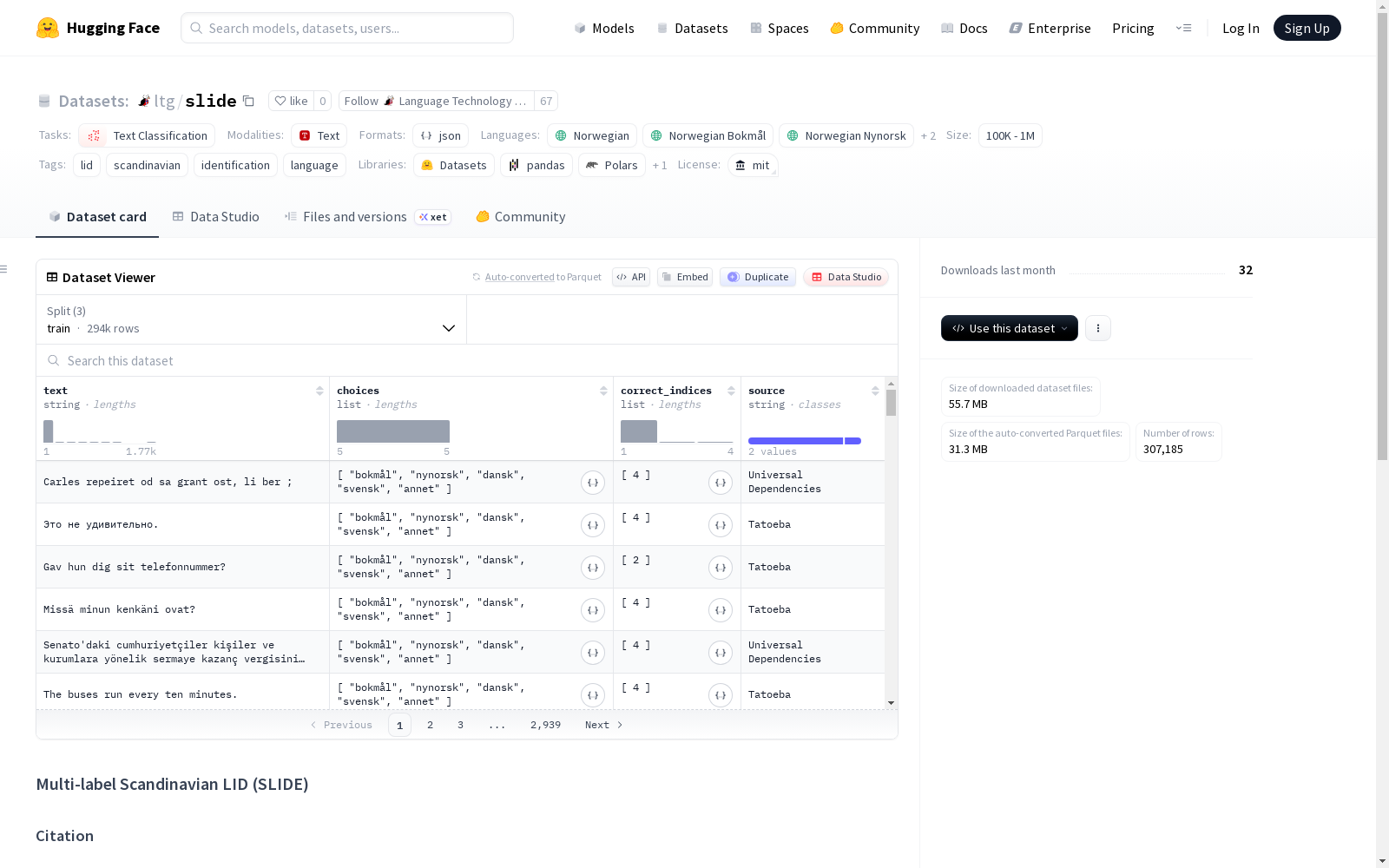Screen dimensions: 1389x868
Task: Expand JSON for first row choices cell
Action: coord(593,483)
